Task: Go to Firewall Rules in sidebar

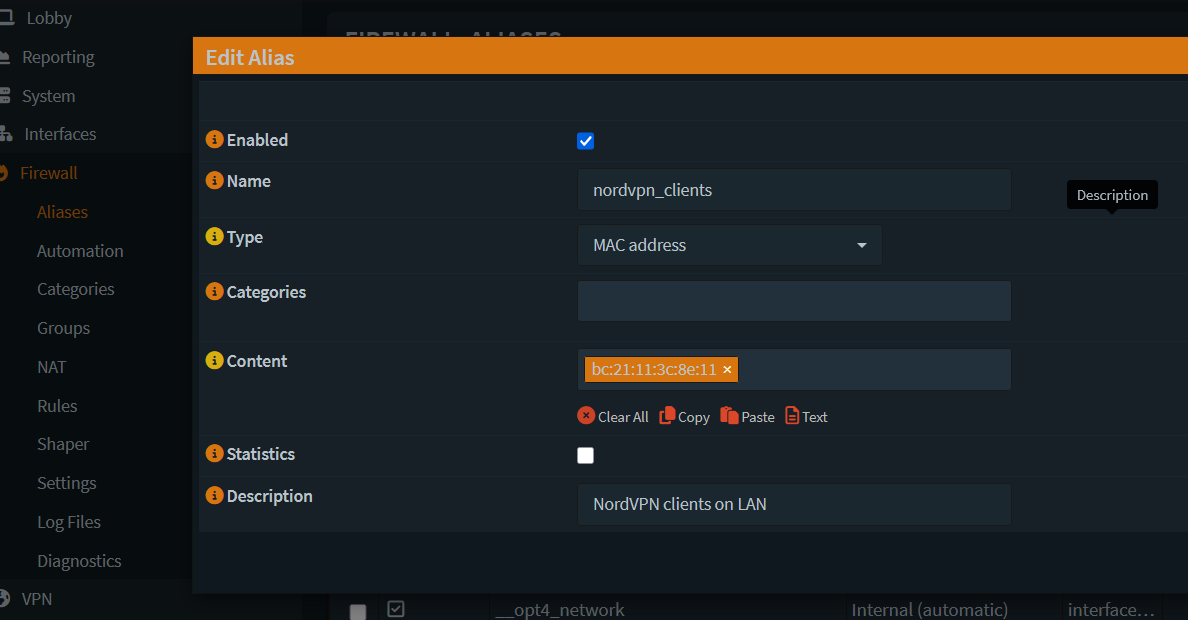Action: 57,406
